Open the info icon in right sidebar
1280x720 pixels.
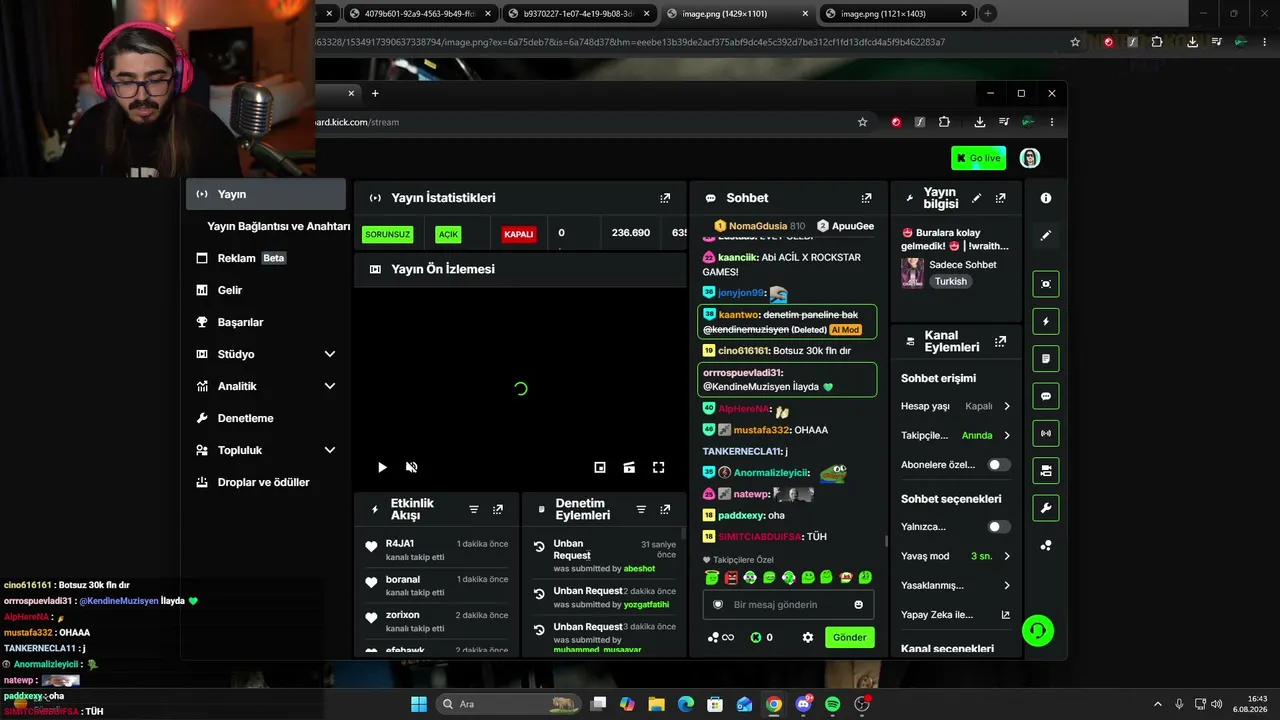click(x=1046, y=198)
